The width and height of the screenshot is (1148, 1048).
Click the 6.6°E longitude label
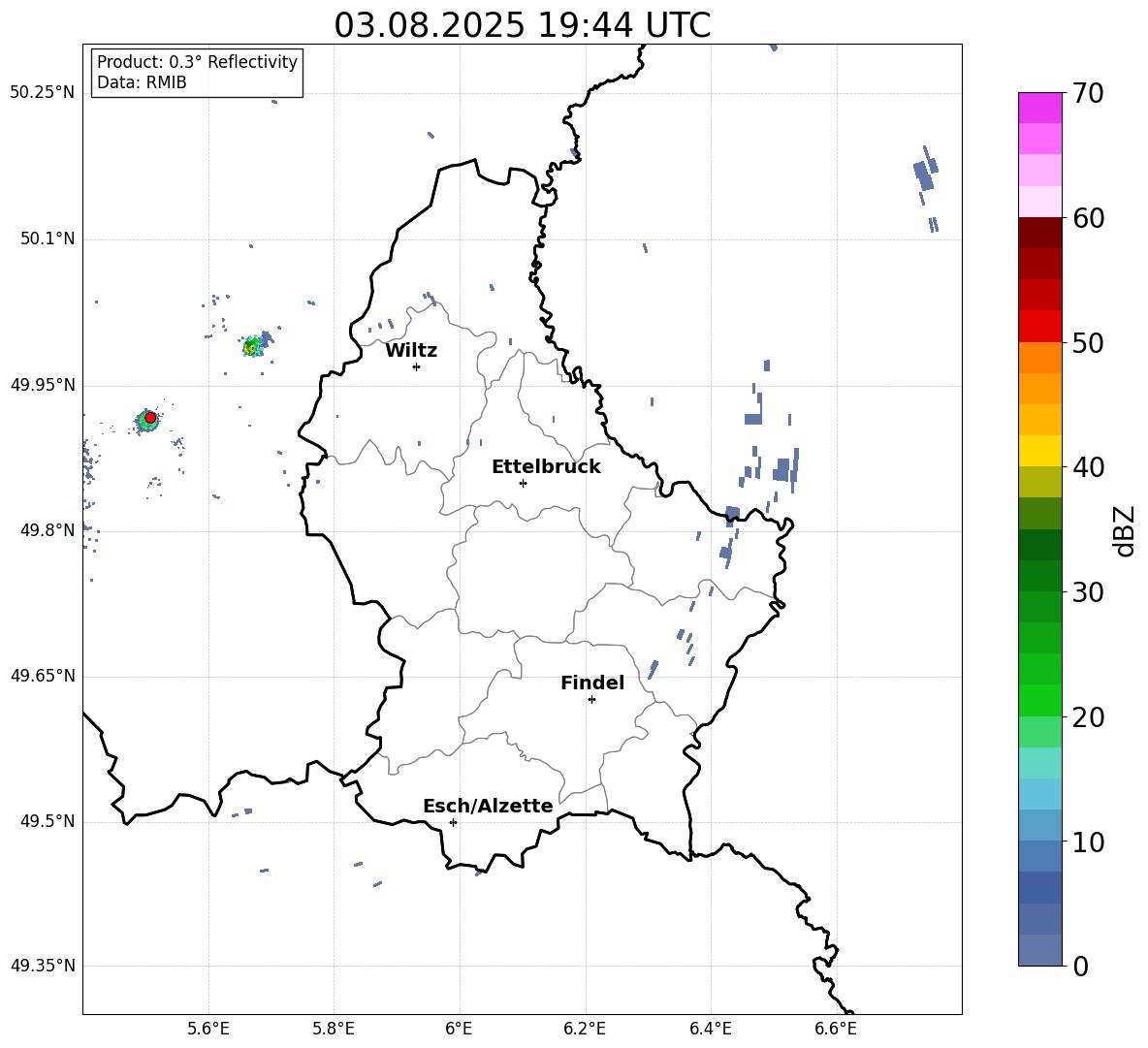tap(836, 1029)
